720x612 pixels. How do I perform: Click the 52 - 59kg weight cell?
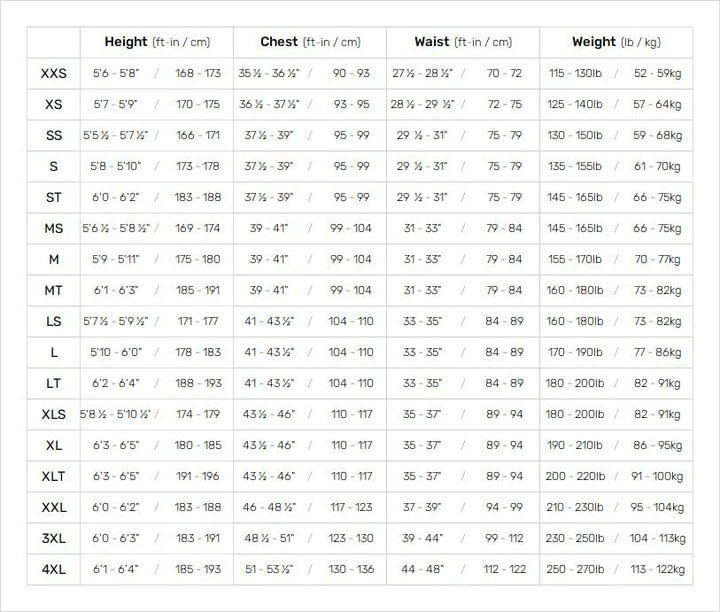point(657,73)
